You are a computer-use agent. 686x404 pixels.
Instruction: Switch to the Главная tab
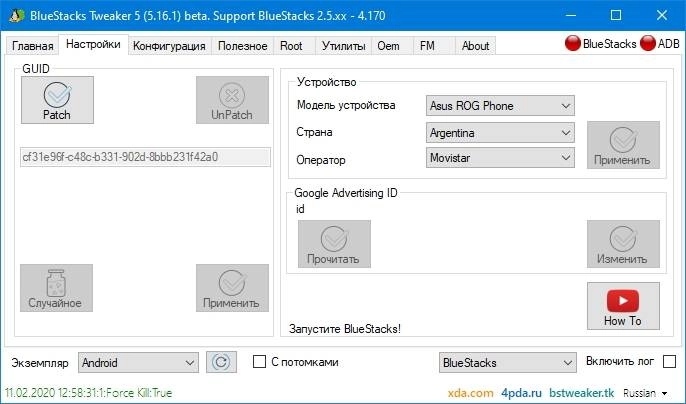point(32,46)
